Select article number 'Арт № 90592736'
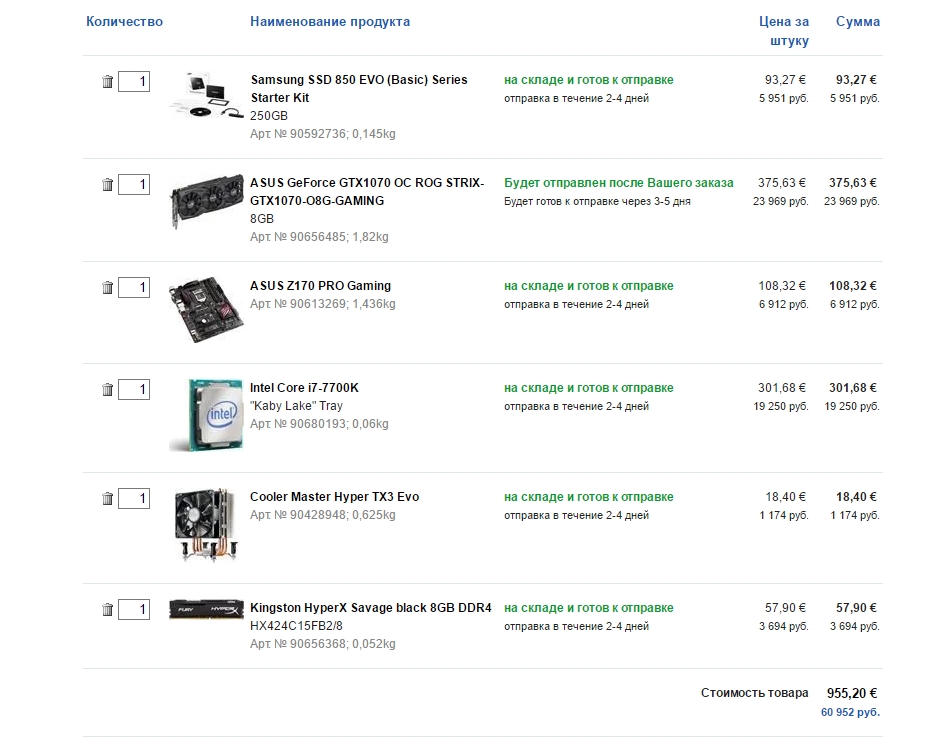Screen dimensions: 942x745 297,134
